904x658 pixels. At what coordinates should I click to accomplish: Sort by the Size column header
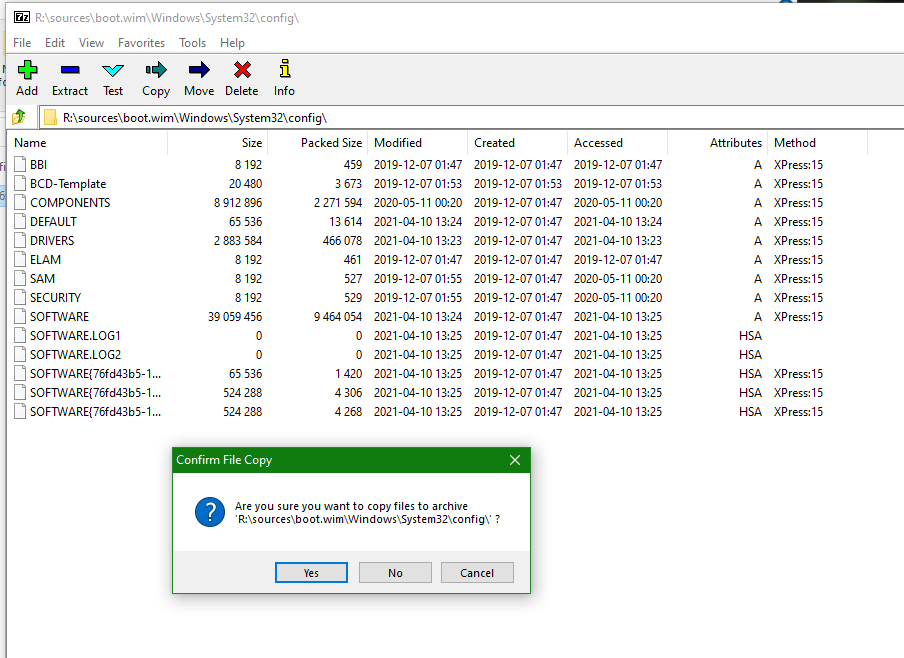pos(217,142)
